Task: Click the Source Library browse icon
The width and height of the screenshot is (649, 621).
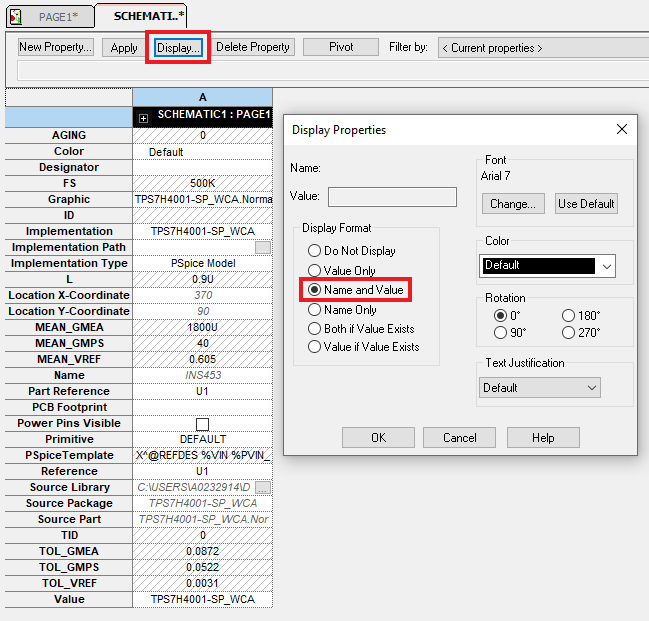Action: click(x=263, y=487)
